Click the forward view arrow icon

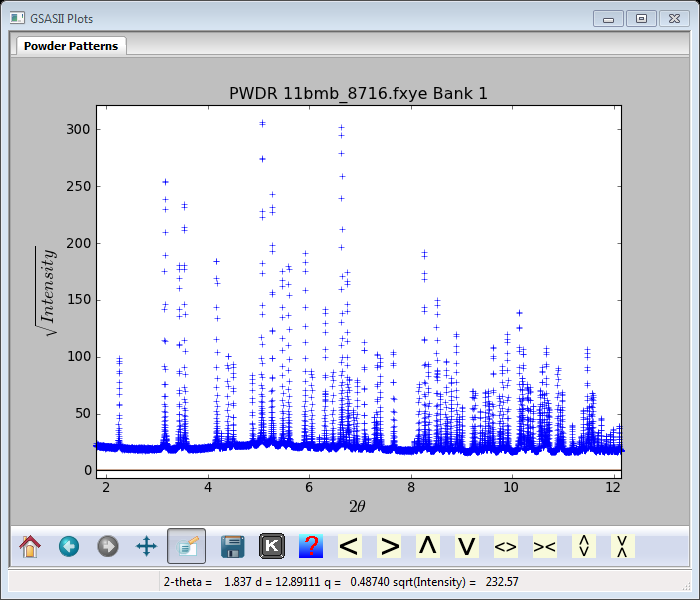point(108,546)
